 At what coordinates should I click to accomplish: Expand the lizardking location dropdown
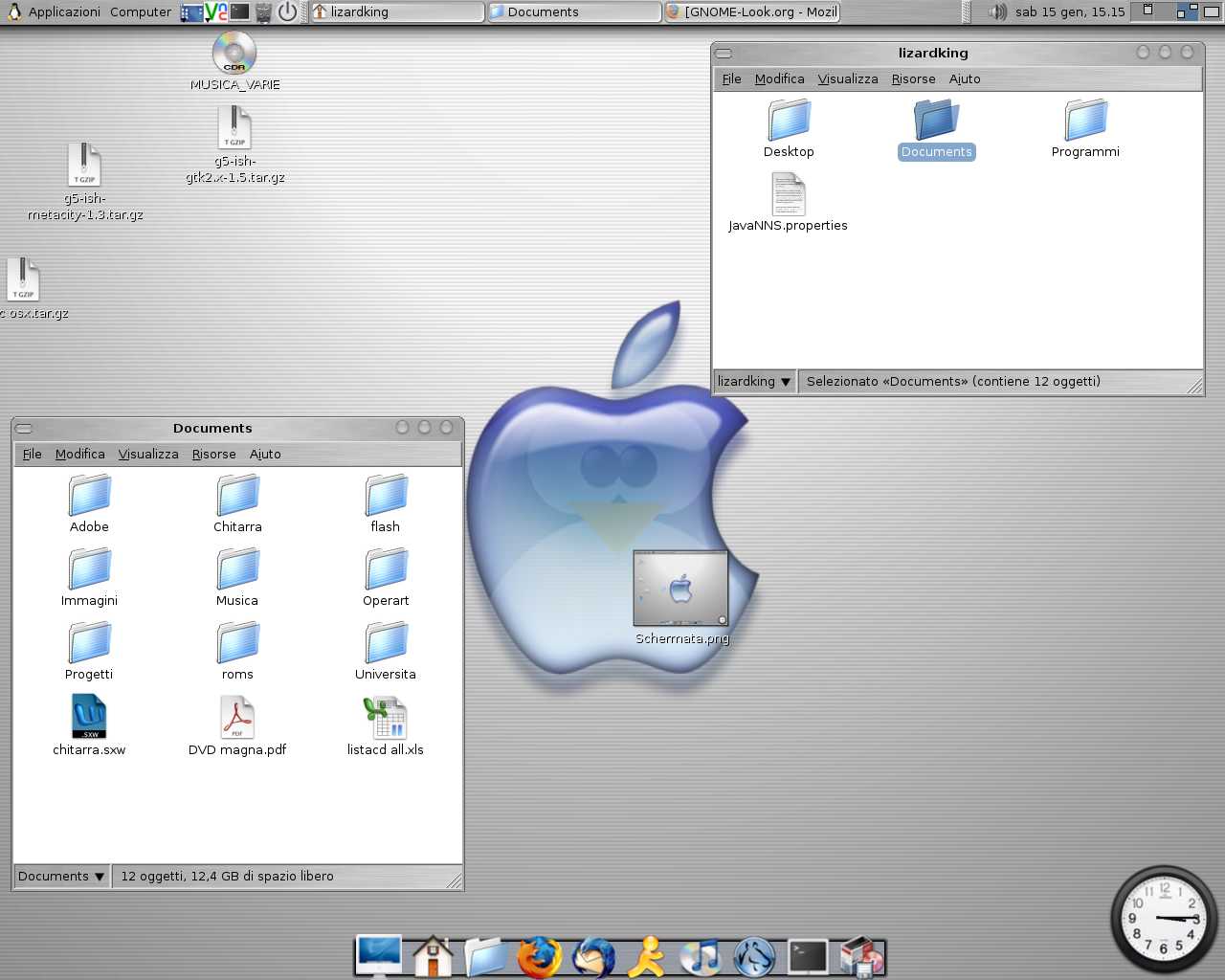pos(754,381)
